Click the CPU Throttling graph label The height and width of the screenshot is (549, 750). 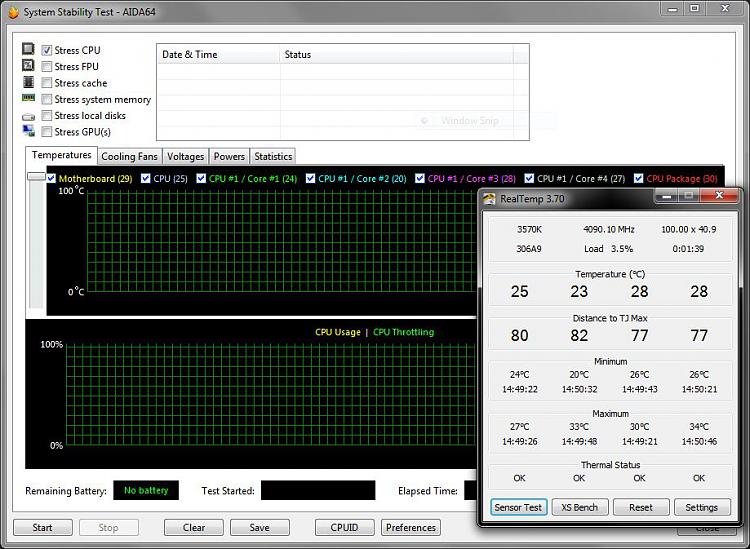(404, 332)
